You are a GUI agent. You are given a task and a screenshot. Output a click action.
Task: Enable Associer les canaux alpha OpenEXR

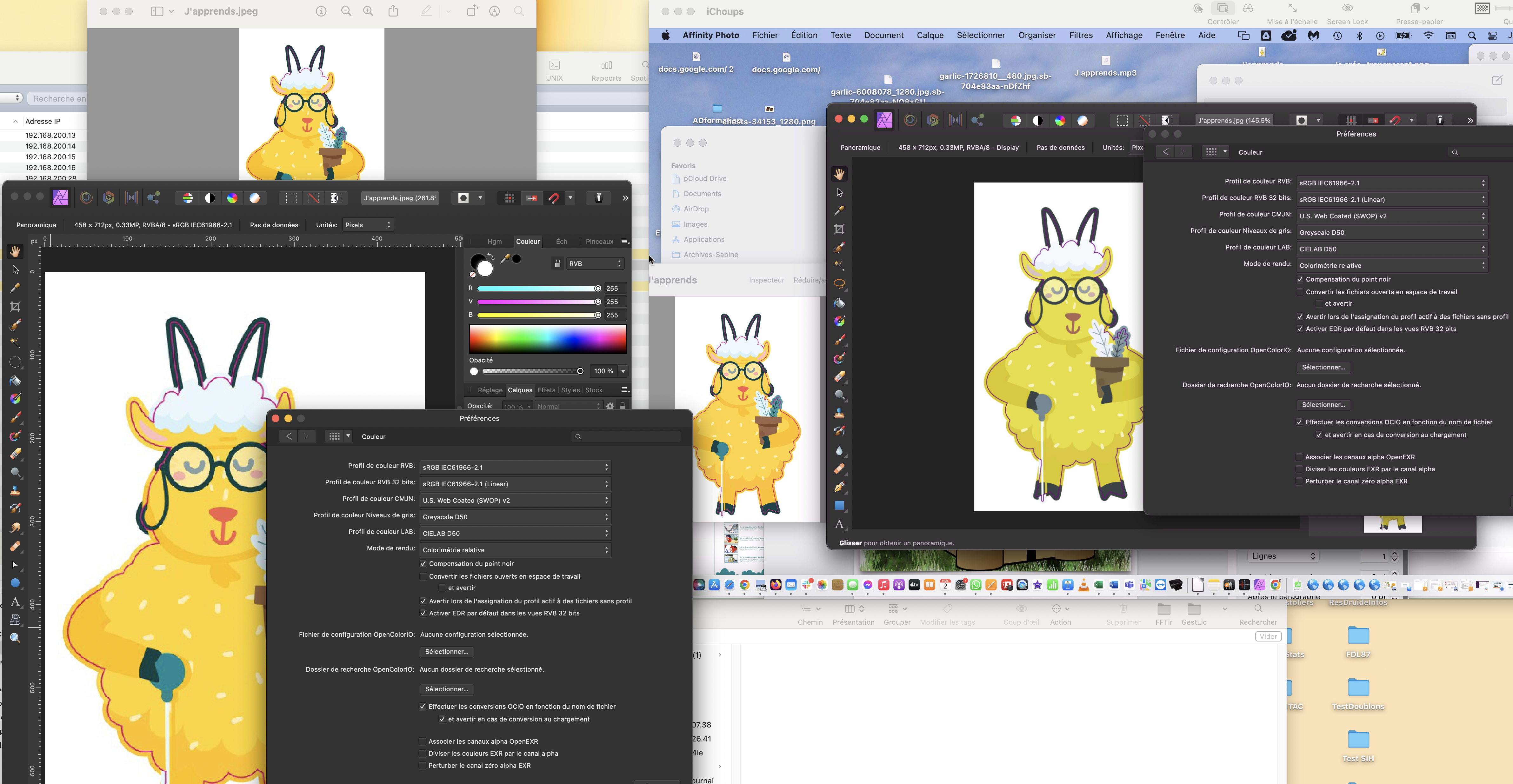pyautogui.click(x=422, y=742)
